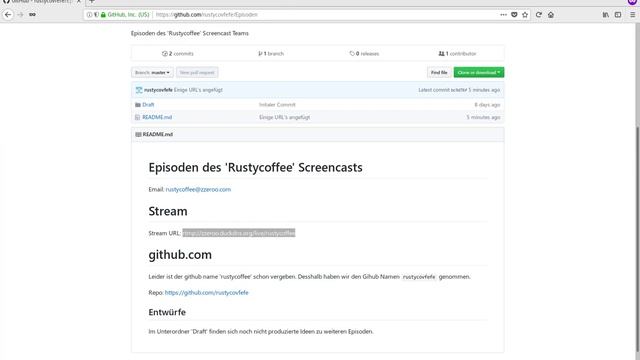Click the rustycoffee@zzeroo.com email link

pos(198,189)
